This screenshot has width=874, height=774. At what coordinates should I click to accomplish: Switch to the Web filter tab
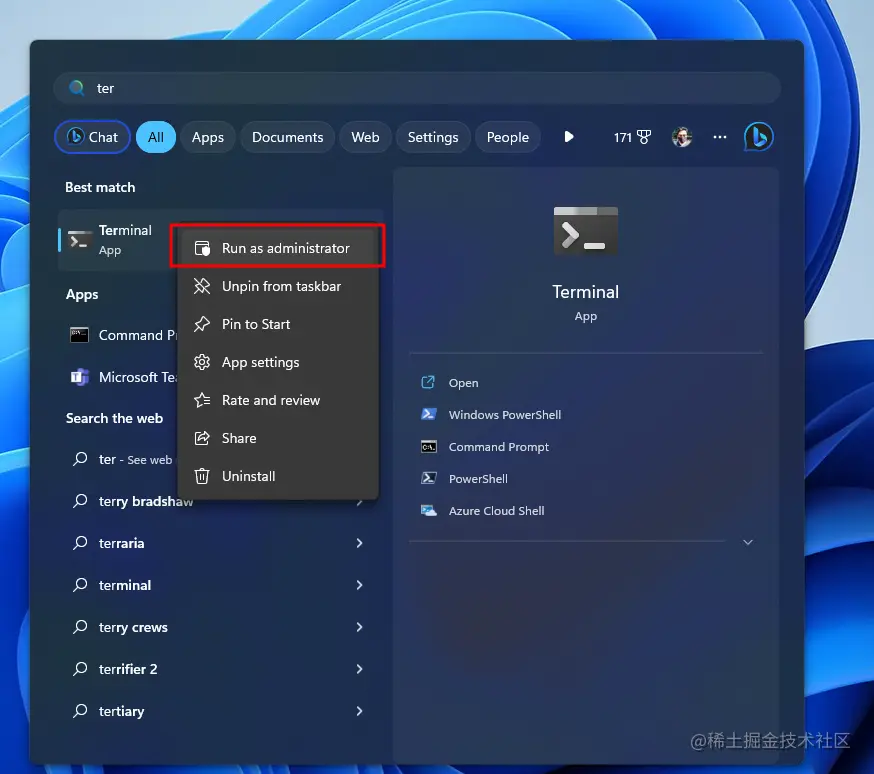[365, 137]
